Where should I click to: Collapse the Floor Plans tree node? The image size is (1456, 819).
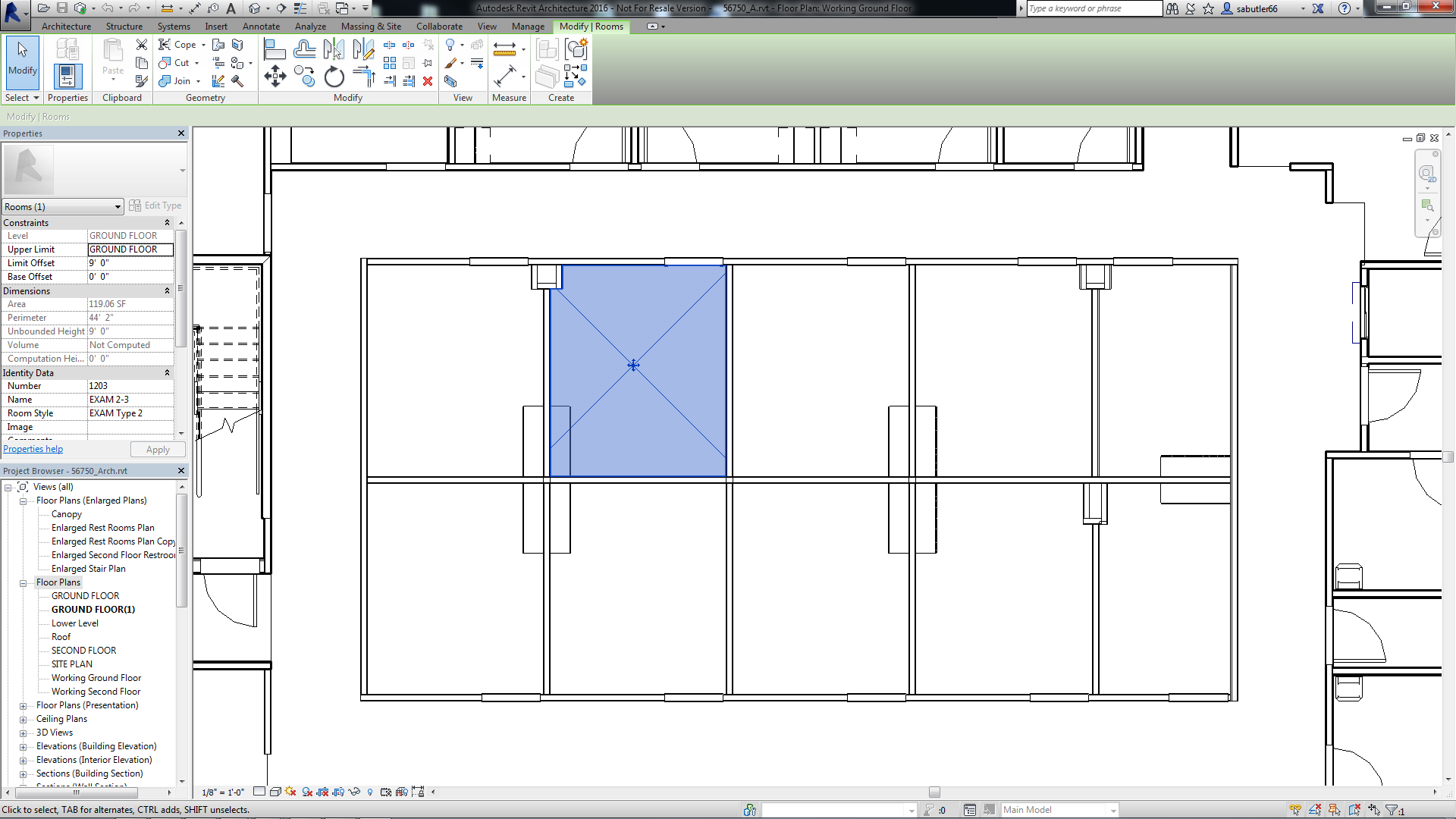(x=23, y=583)
